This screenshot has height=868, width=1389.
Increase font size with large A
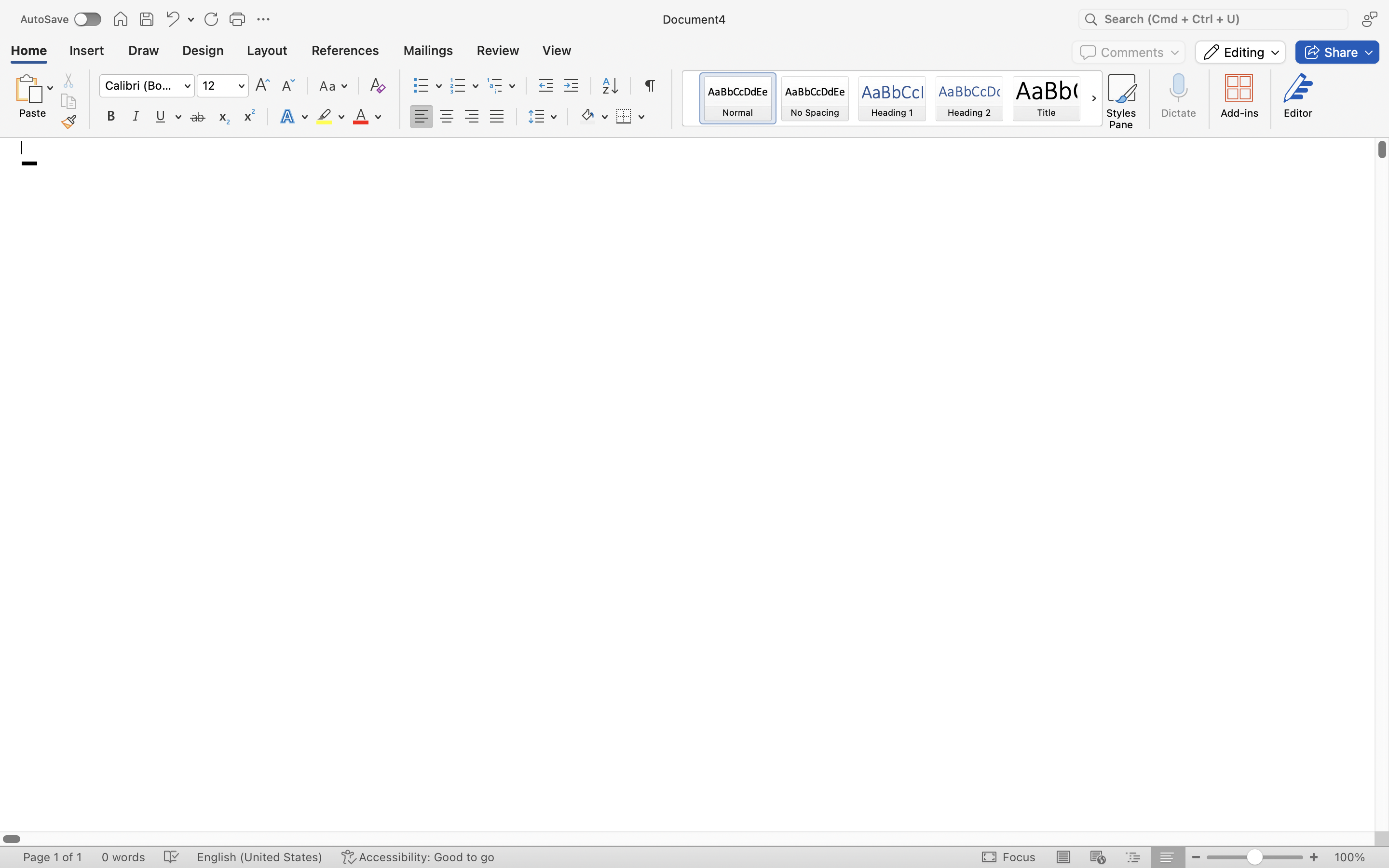point(262,85)
